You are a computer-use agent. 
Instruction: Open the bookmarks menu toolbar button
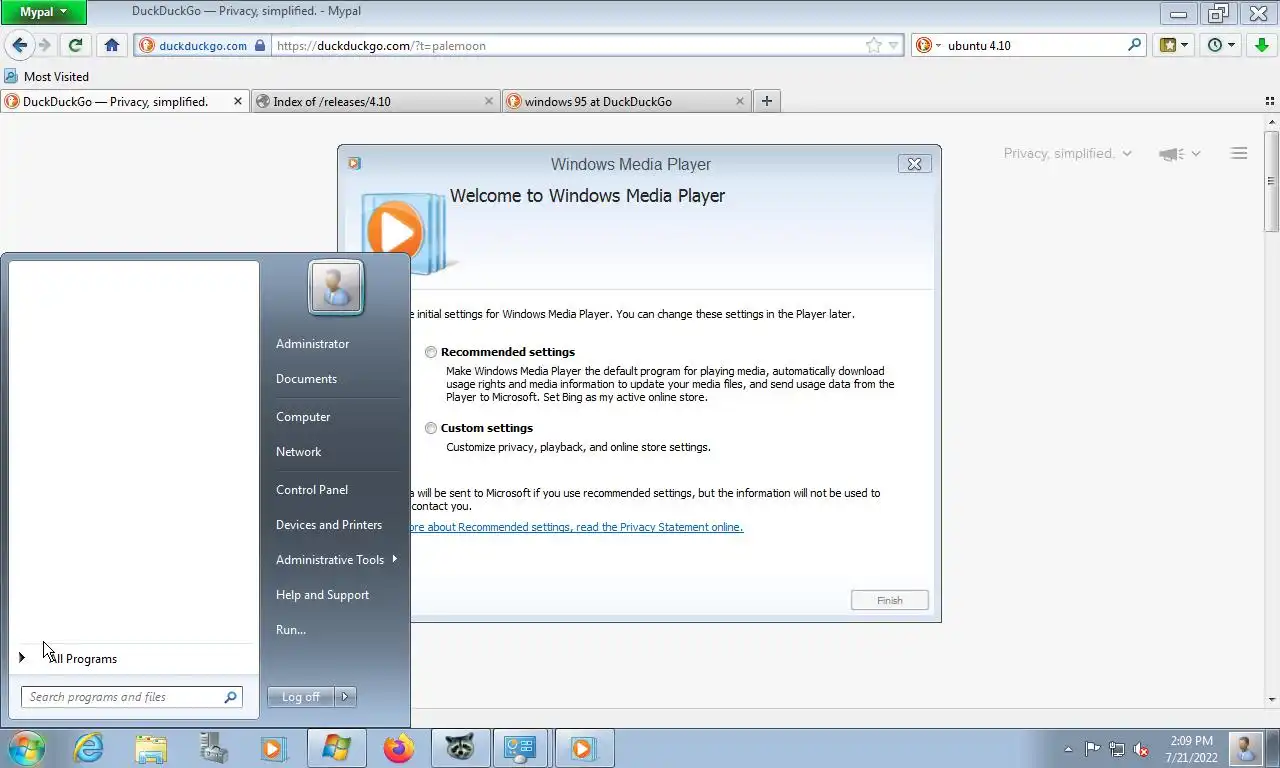click(x=1173, y=45)
